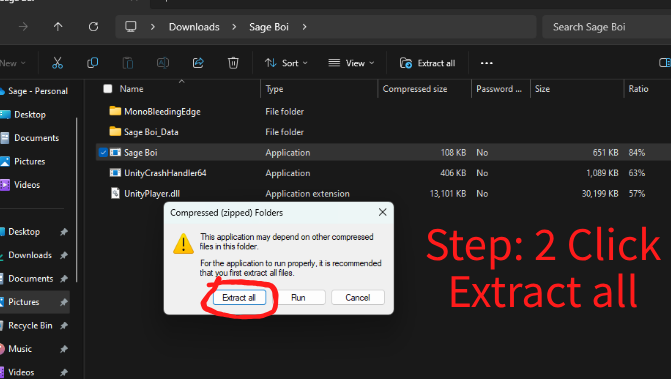Screen dimensions: 671x379
Task: Unpin Pictures pin icon in quick access
Action: pyautogui.click(x=64, y=302)
